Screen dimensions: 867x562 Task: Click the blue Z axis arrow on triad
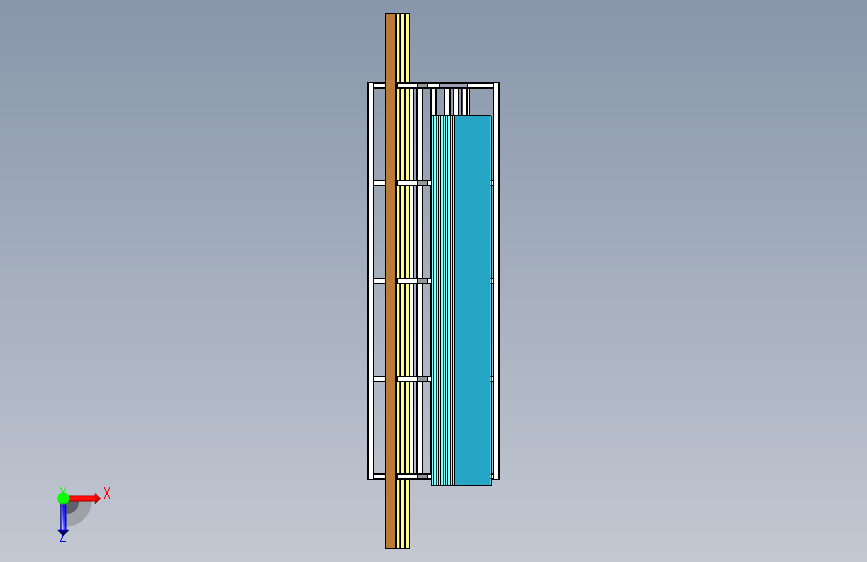pyautogui.click(x=63, y=520)
